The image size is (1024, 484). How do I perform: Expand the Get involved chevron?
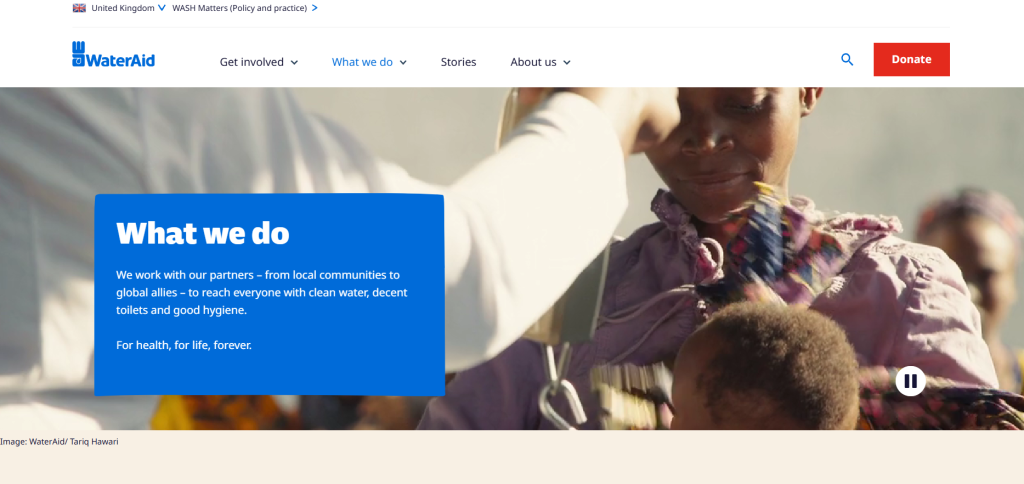[x=294, y=63]
